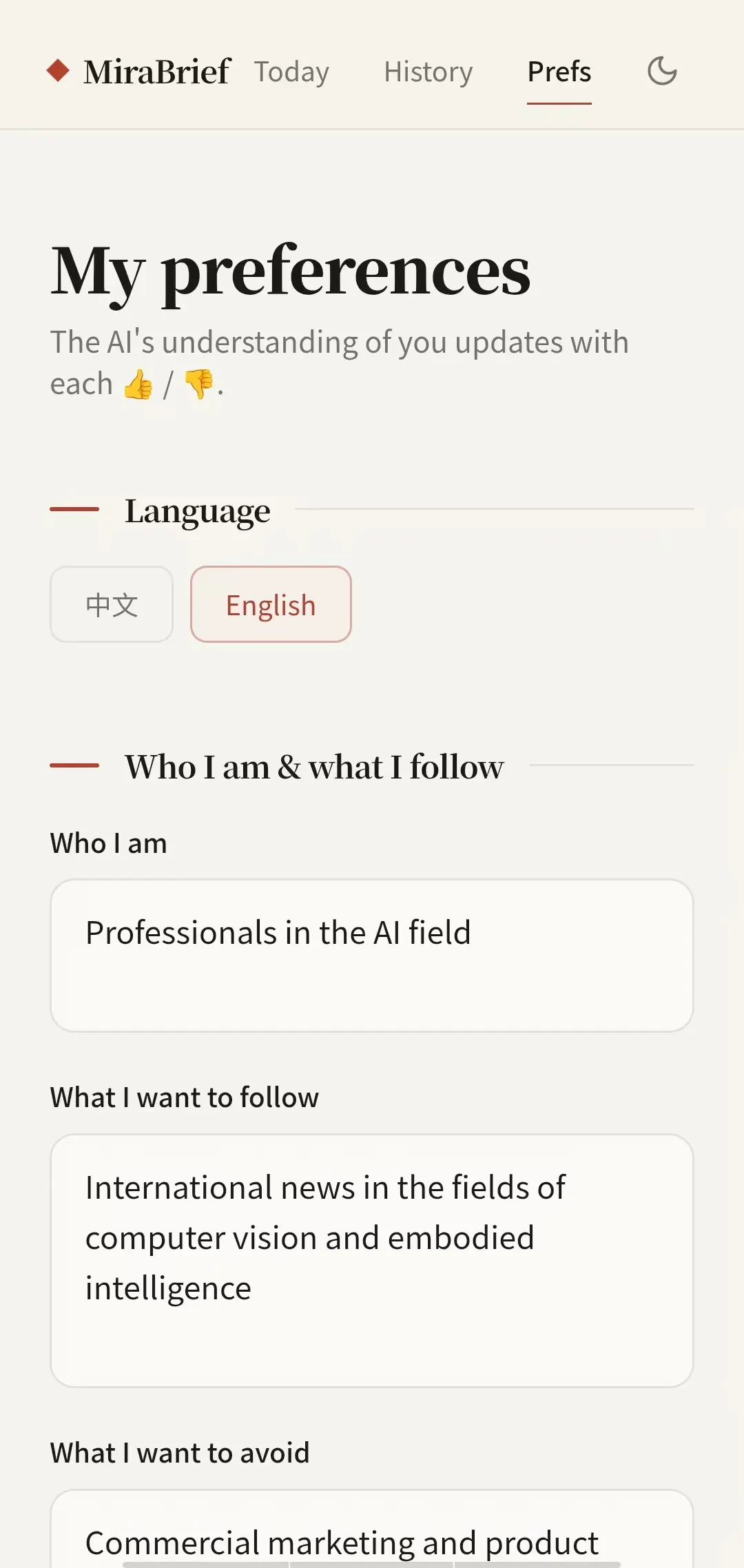
Task: Click the "Who I am & what I follow" heading
Action: (x=314, y=767)
